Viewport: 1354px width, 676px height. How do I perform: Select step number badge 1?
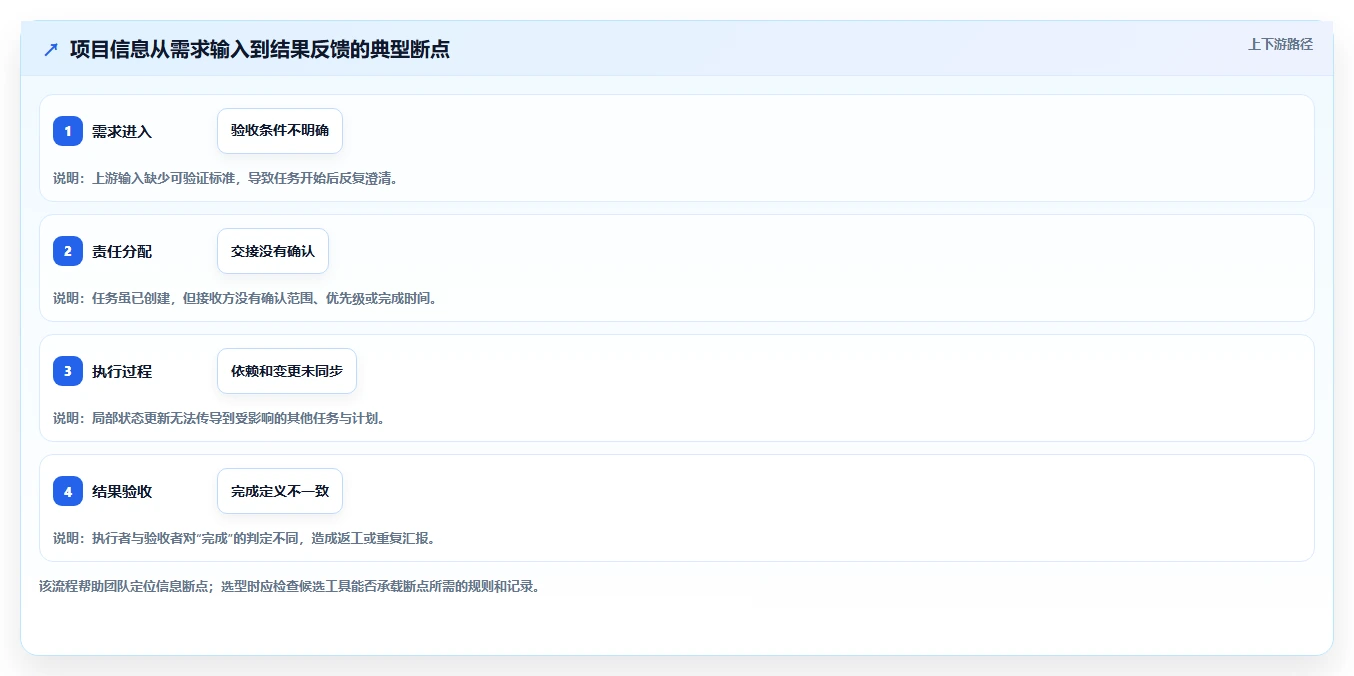point(68,131)
